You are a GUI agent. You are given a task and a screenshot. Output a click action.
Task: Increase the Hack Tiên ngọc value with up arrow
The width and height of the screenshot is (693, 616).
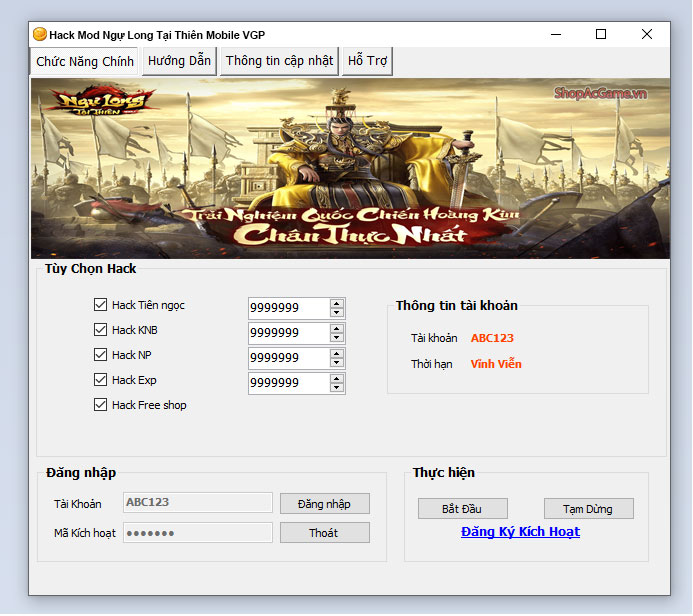pyautogui.click(x=337, y=304)
